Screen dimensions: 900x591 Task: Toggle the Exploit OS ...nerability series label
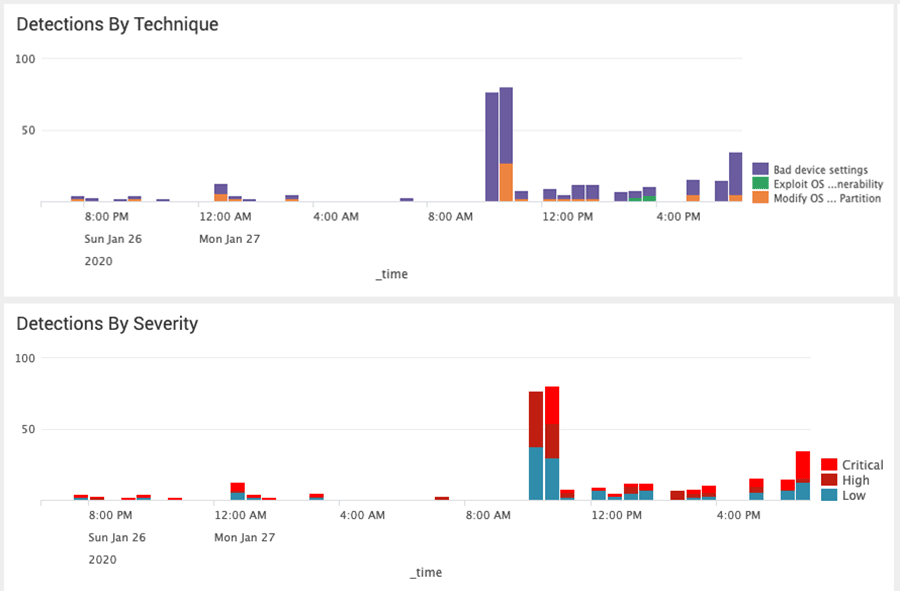828,184
